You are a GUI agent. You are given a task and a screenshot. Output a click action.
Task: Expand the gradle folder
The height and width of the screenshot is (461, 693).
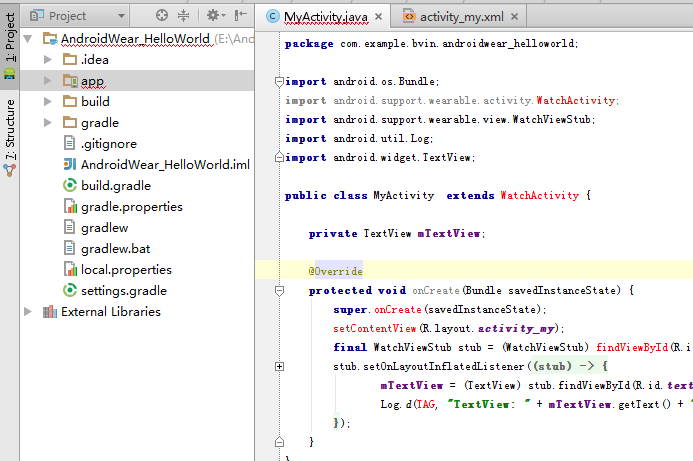(x=48, y=122)
